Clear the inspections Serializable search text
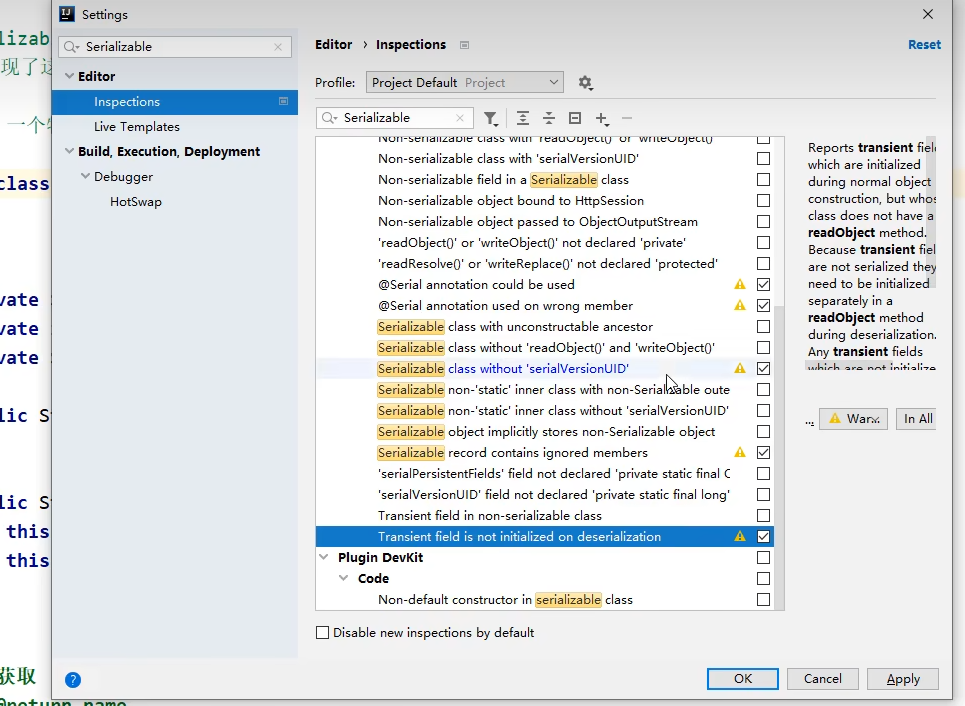 460,118
